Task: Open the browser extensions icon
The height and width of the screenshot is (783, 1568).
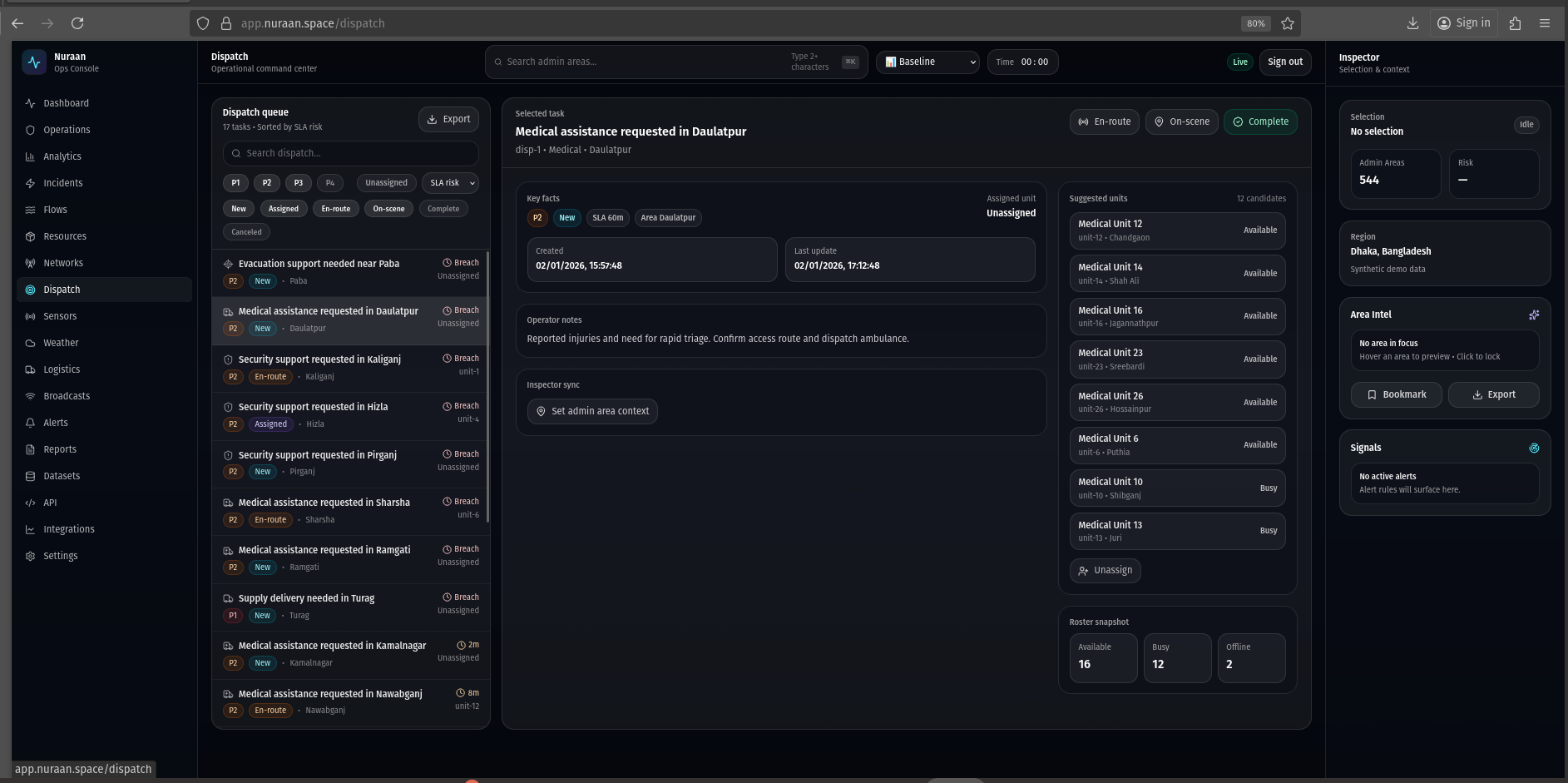Action: point(1515,23)
